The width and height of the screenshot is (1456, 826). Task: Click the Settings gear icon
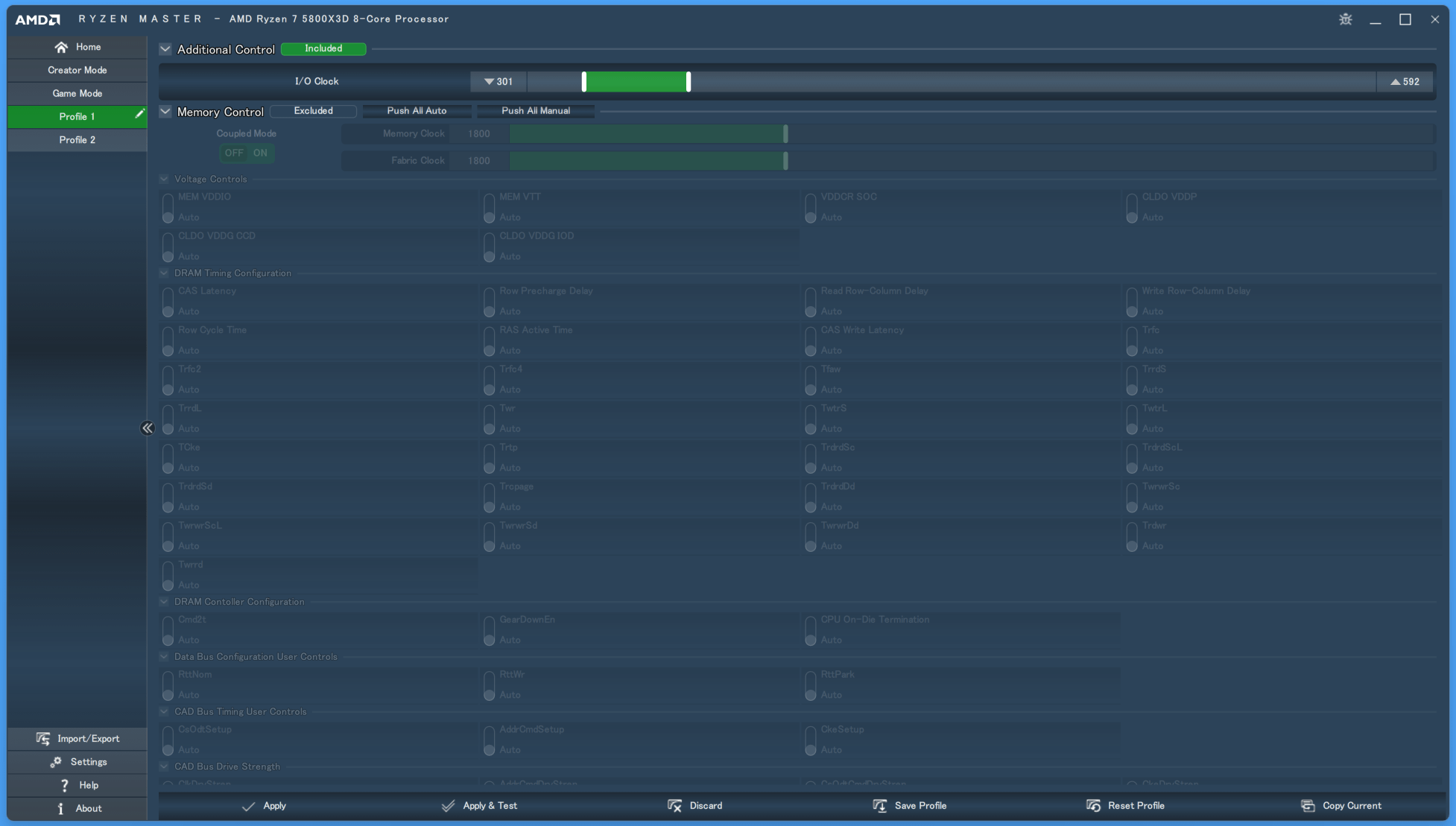click(56, 761)
